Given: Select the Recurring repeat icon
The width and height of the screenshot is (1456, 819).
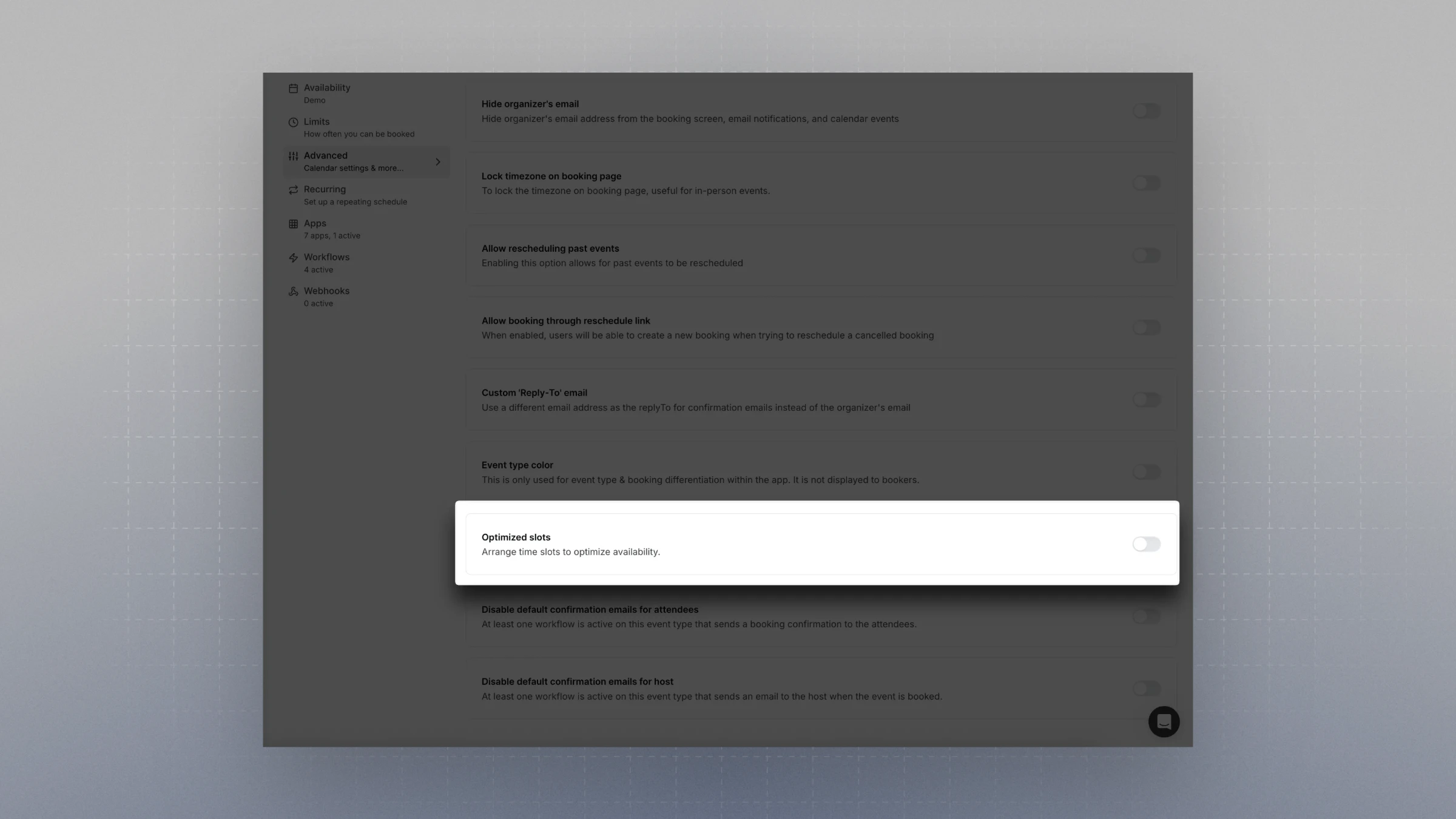Looking at the screenshot, I should [x=293, y=190].
